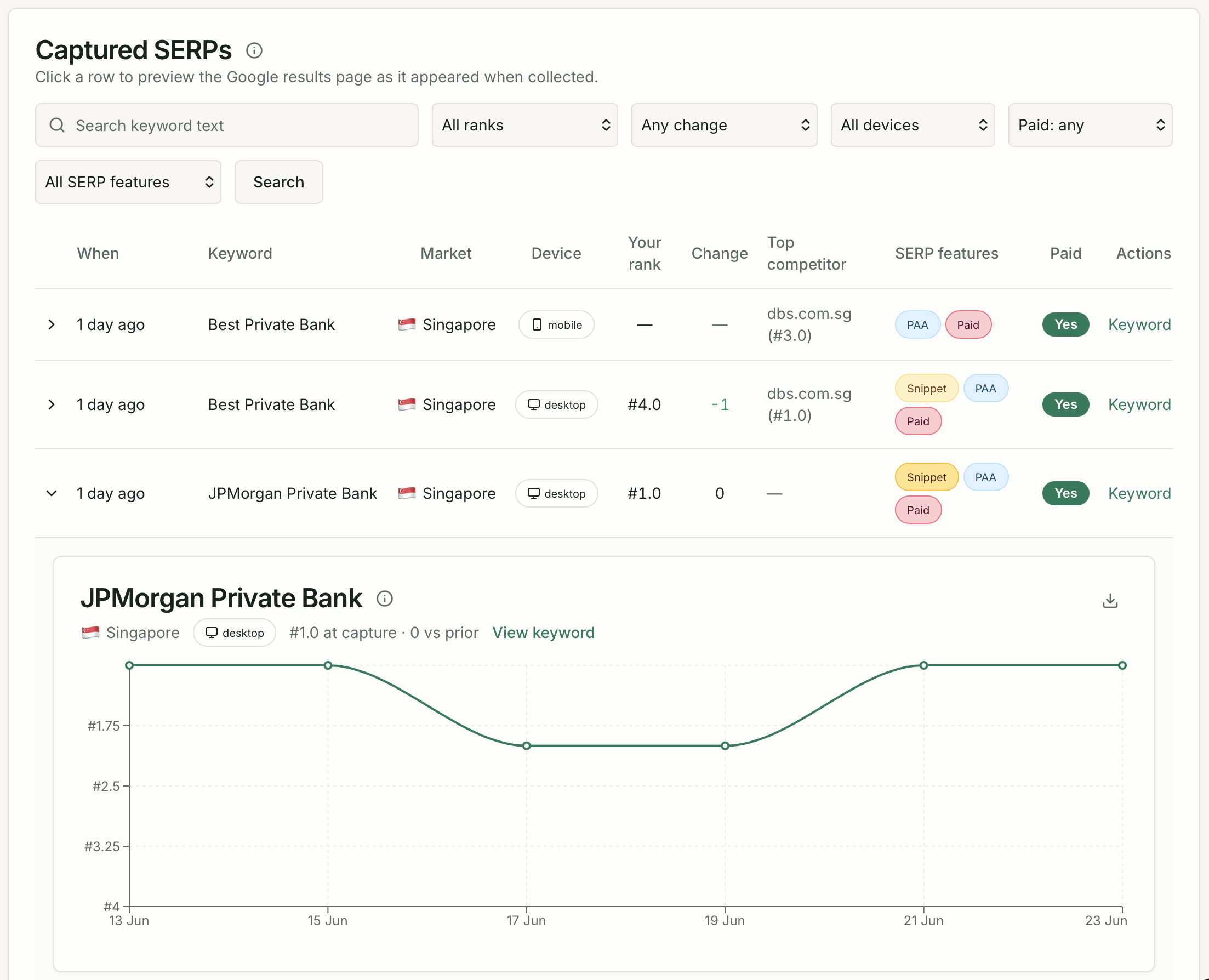Open the Paid: any dropdown

point(1090,125)
